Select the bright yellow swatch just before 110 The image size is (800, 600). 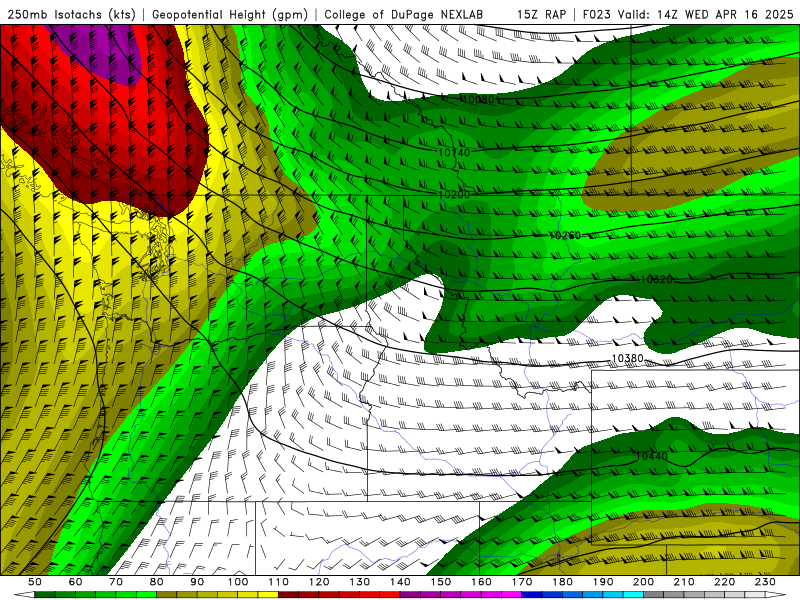(x=268, y=594)
